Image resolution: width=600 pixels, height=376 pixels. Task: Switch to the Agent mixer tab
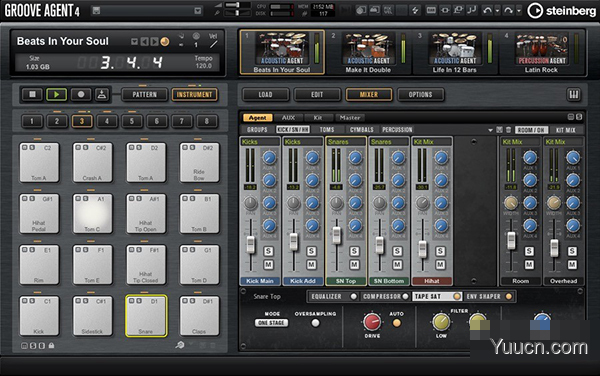pyautogui.click(x=258, y=118)
